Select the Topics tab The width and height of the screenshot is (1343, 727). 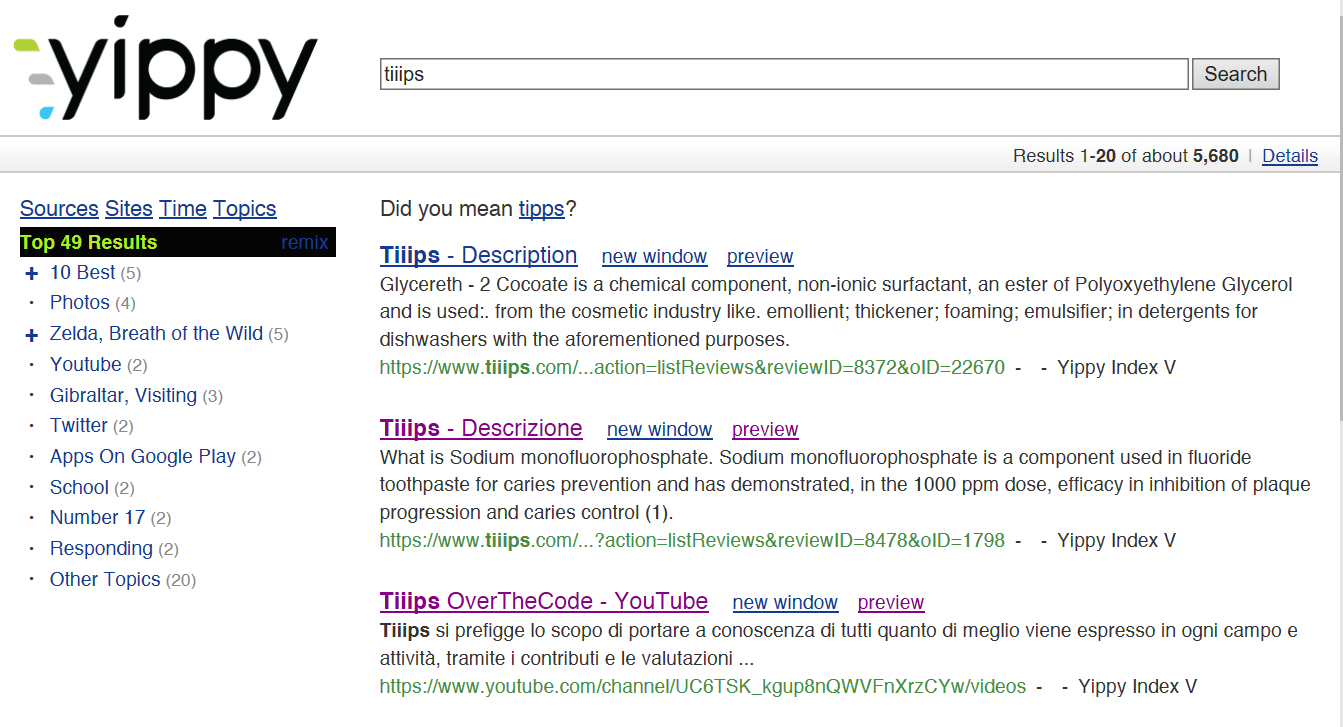click(x=244, y=209)
